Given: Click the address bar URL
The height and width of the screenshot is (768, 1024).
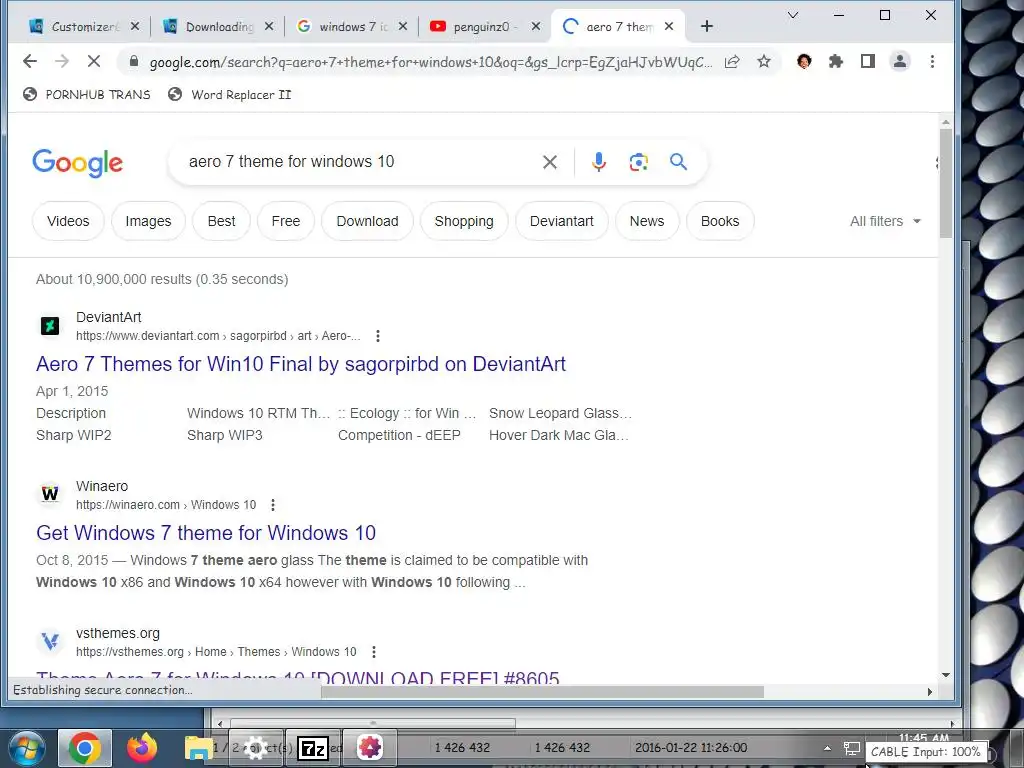Looking at the screenshot, I should click(431, 62).
